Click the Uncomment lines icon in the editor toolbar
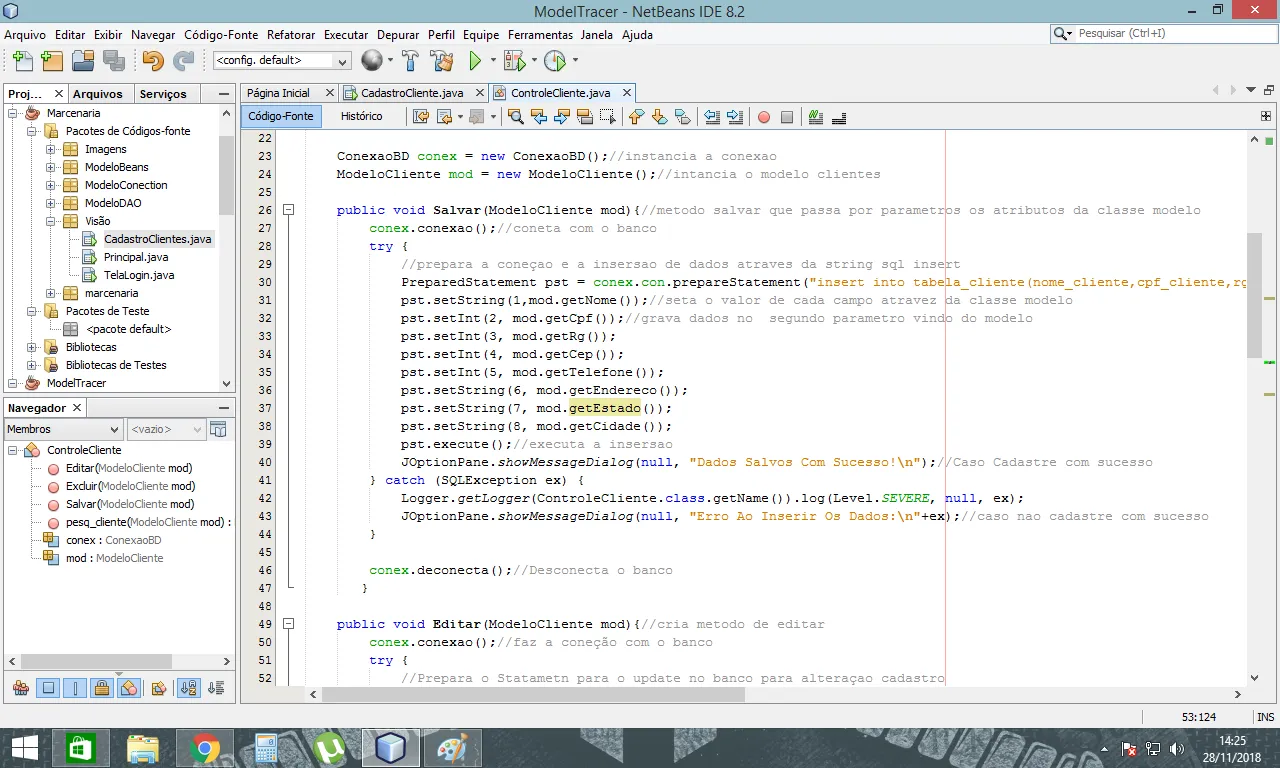The height and width of the screenshot is (768, 1280). click(839, 117)
